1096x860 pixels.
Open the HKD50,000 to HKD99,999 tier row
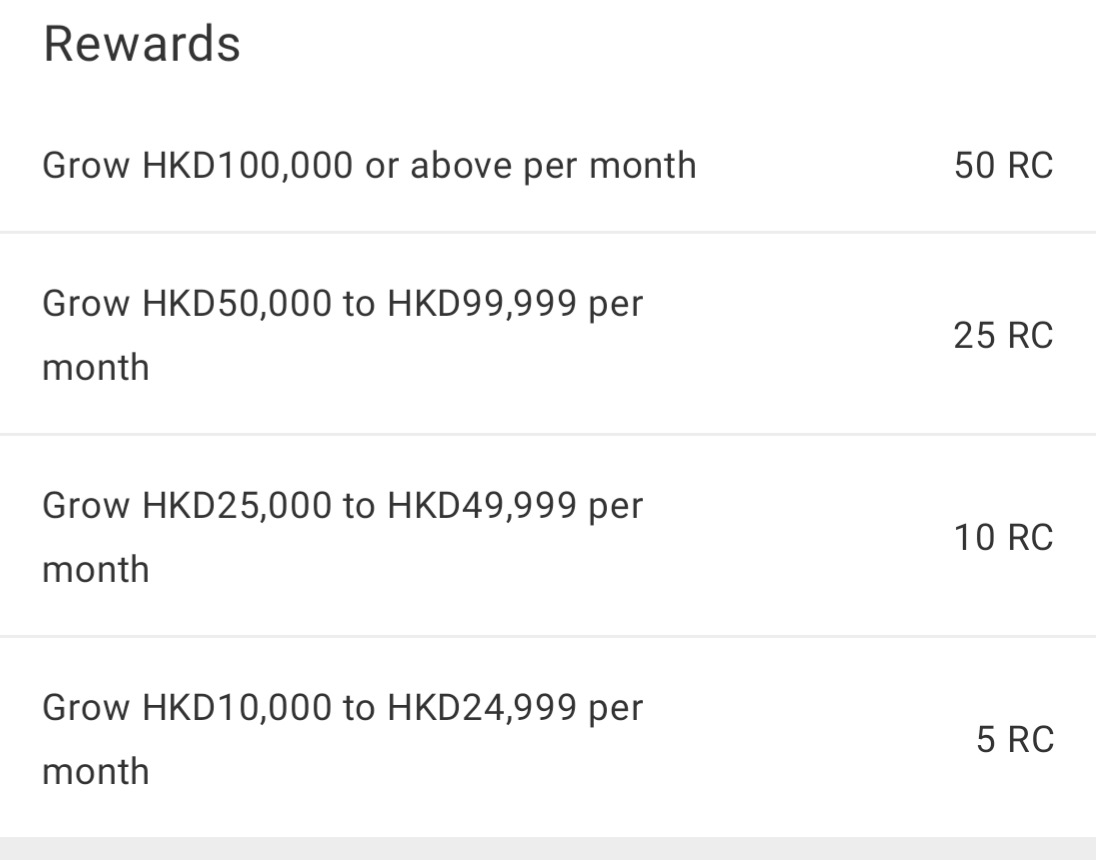pyautogui.click(x=548, y=334)
